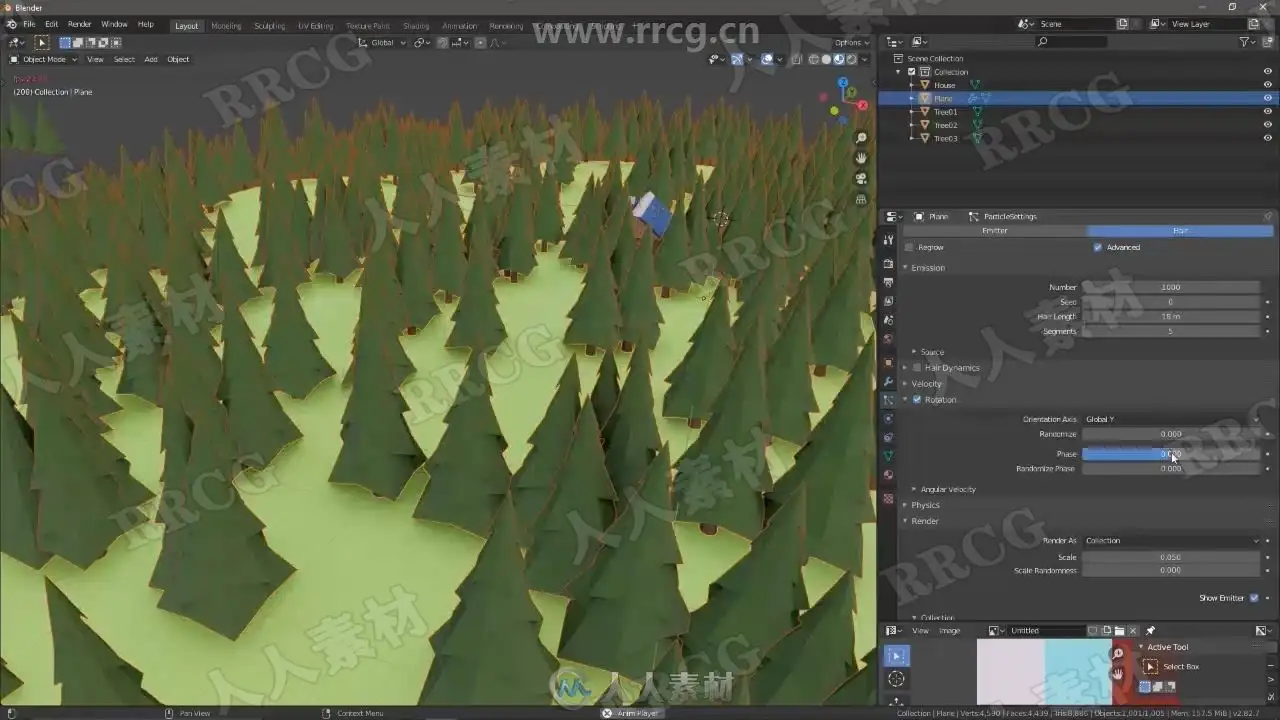Open the Global transform orientation dropdown
This screenshot has height=720, width=1280.
coord(383,43)
